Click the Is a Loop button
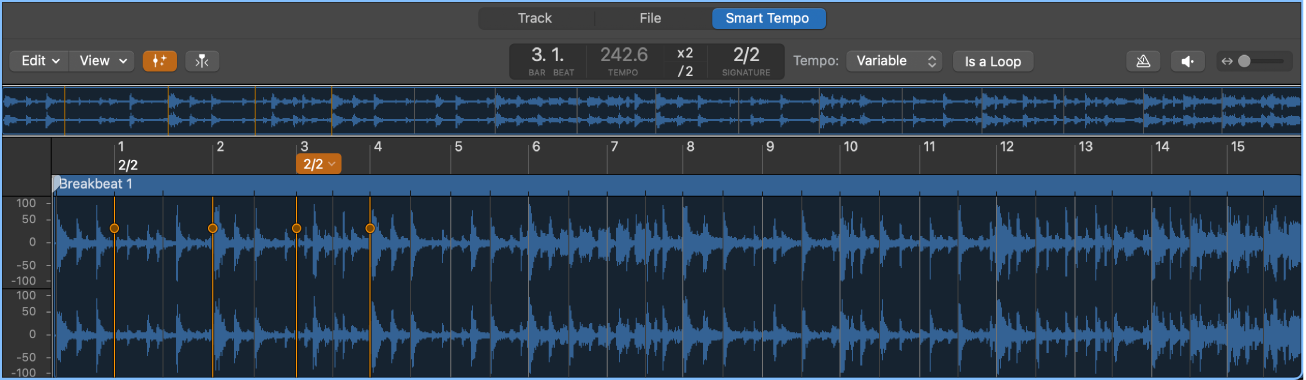Image resolution: width=1306 pixels, height=380 pixels. 993,61
